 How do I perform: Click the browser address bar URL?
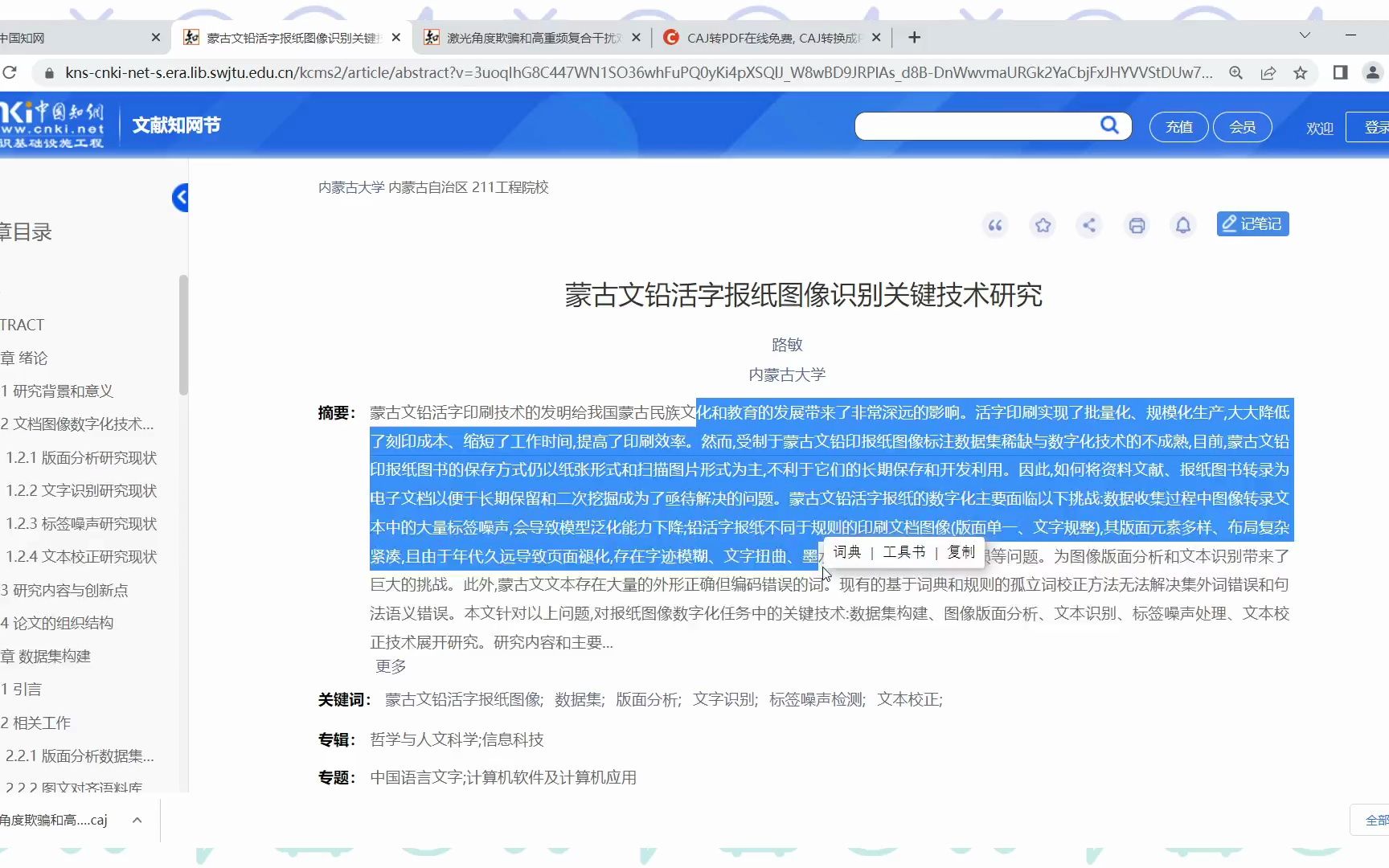639,72
